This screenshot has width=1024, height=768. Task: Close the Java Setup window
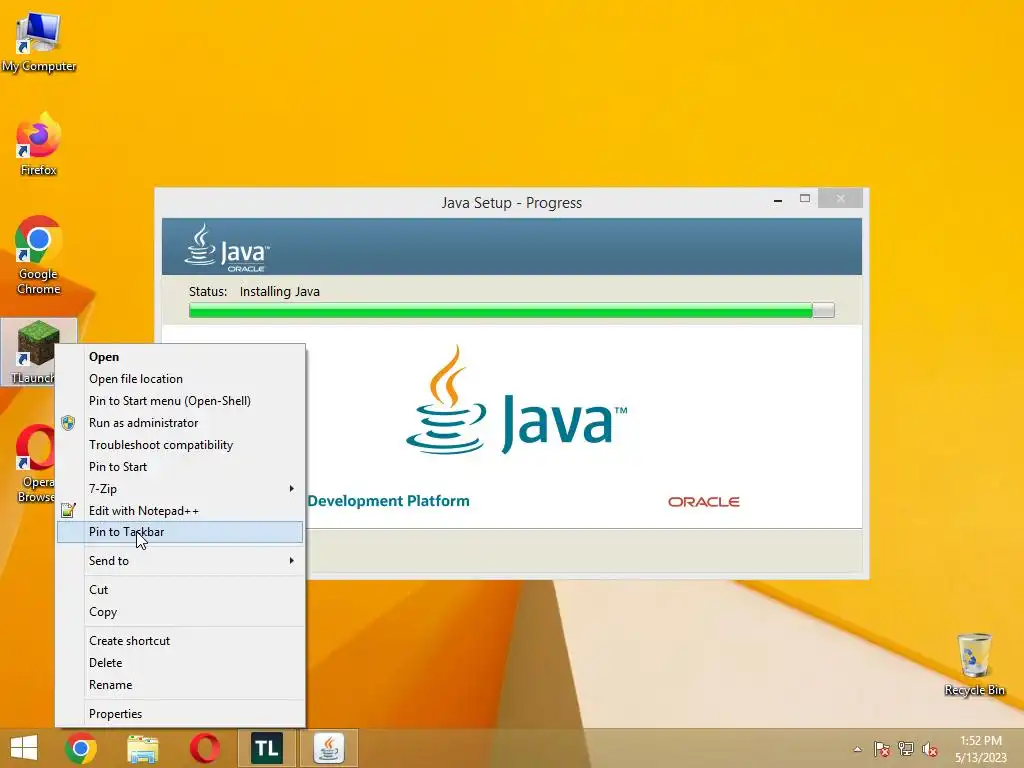[x=840, y=199]
